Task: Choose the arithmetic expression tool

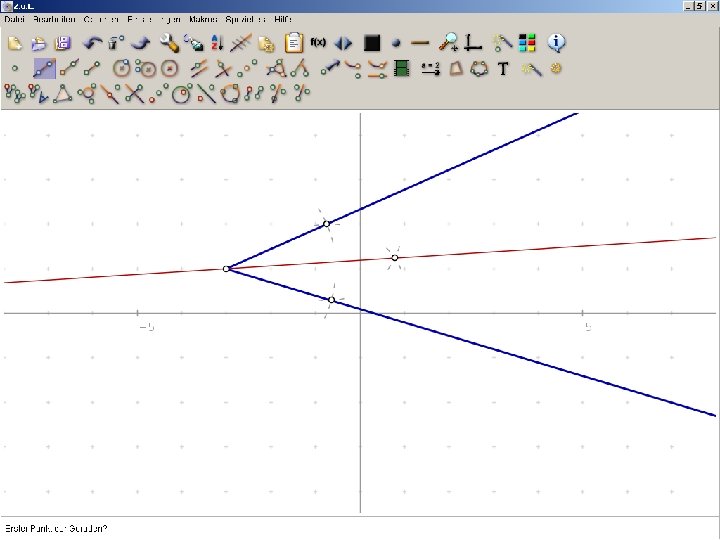Action: [x=430, y=68]
